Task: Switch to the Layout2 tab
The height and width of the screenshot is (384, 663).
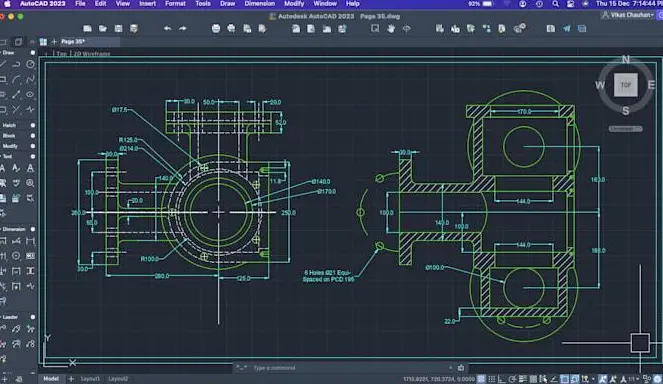Action: [118, 379]
